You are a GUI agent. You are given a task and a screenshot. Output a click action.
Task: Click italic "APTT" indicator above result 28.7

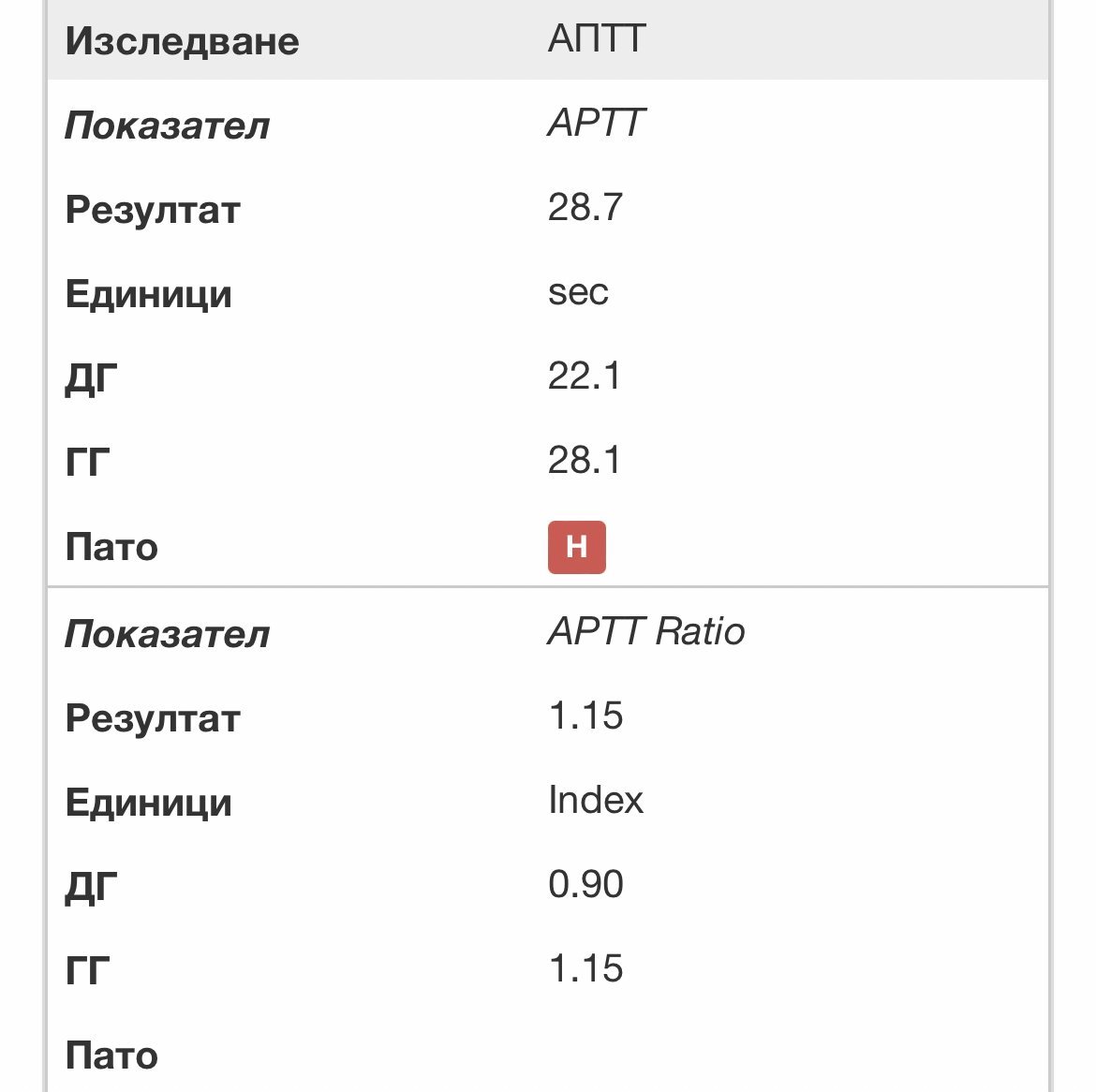[596, 124]
